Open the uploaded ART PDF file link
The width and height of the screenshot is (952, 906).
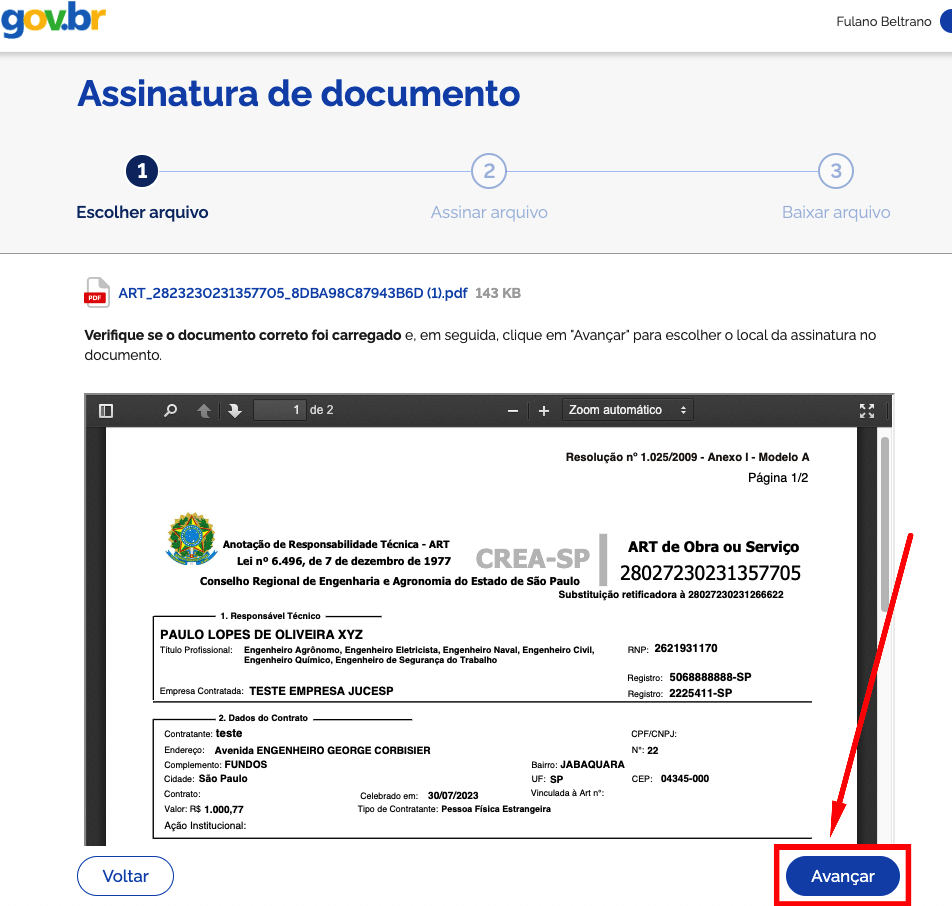(292, 293)
